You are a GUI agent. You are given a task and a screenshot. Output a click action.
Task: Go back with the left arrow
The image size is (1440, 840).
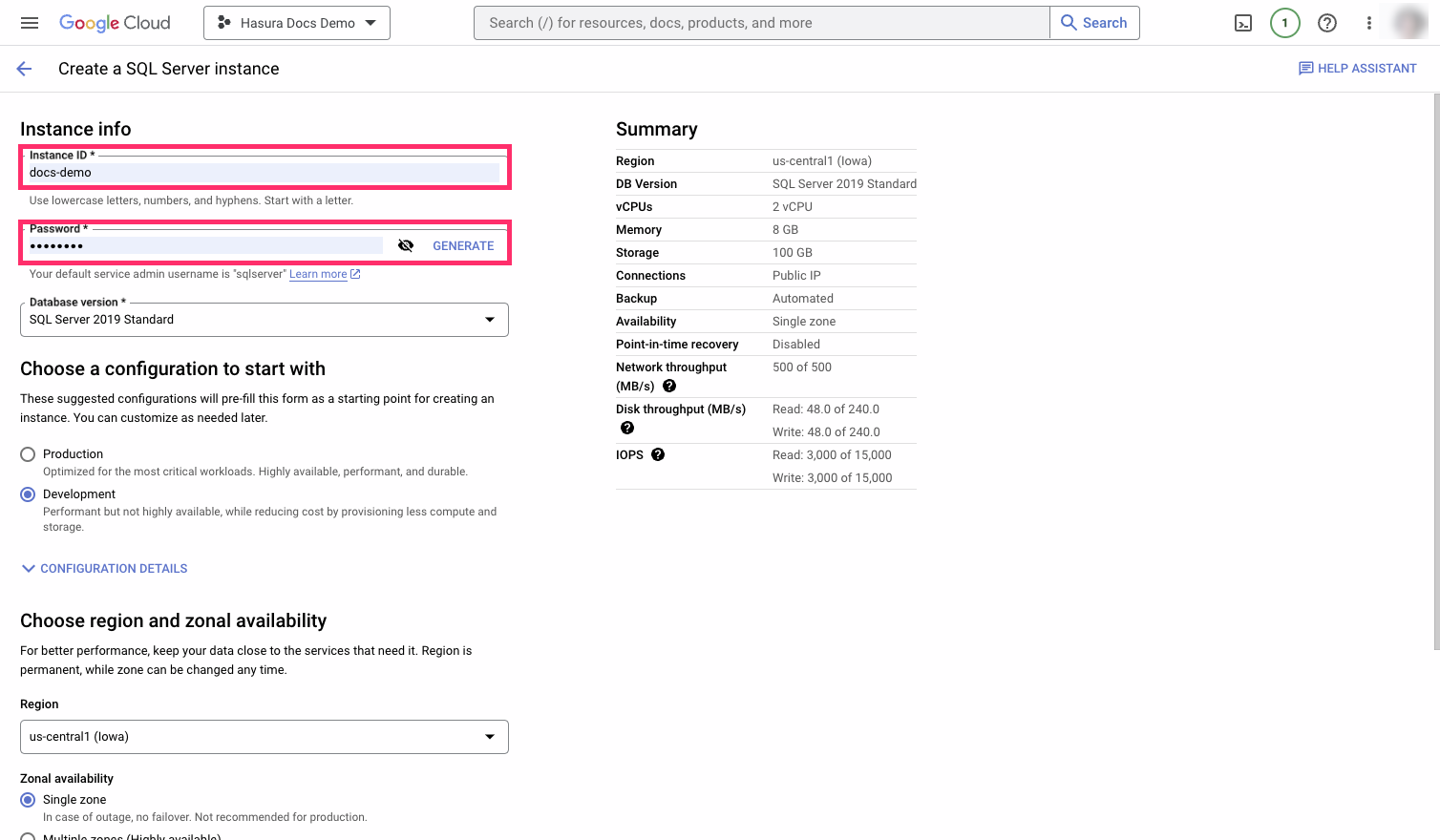(25, 69)
